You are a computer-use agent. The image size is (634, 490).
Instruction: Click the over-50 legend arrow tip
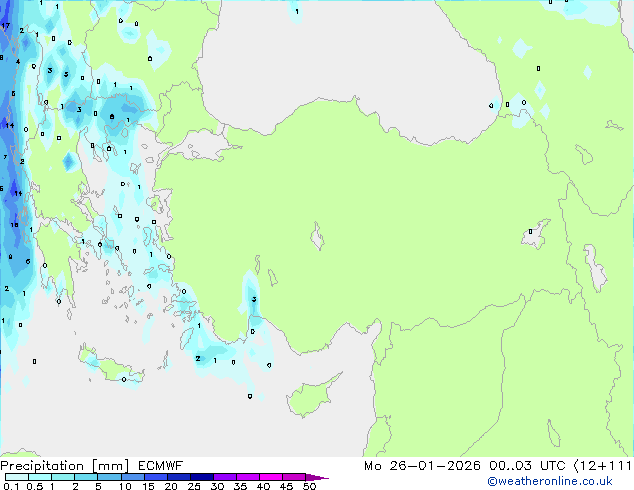click(x=317, y=477)
